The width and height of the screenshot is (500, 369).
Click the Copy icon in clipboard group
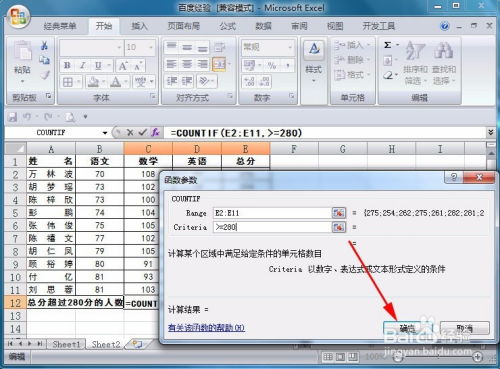pyautogui.click(x=44, y=60)
